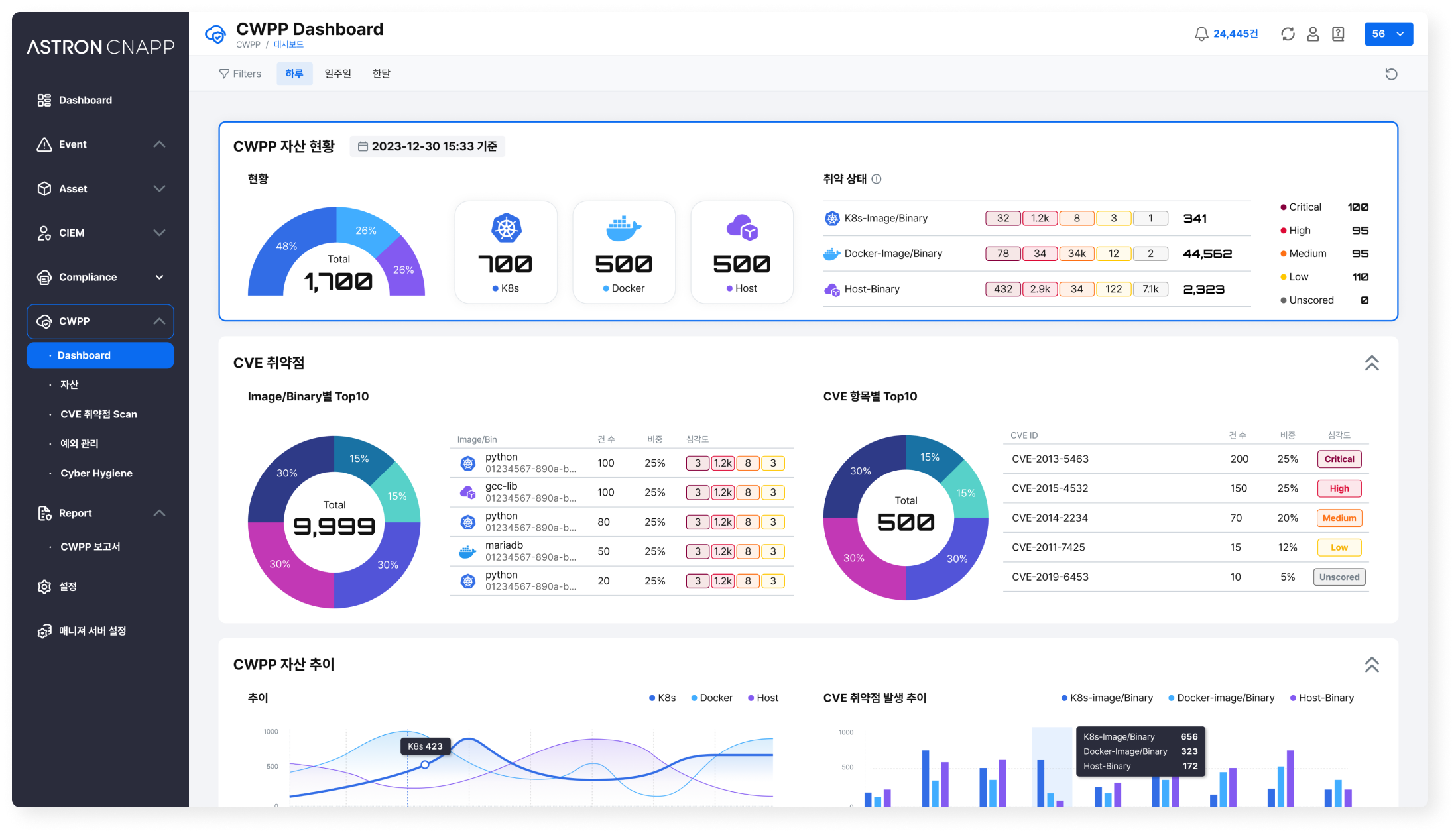Collapse the CWPP sidebar menu chevron
The height and width of the screenshot is (835, 1456).
coord(159,321)
